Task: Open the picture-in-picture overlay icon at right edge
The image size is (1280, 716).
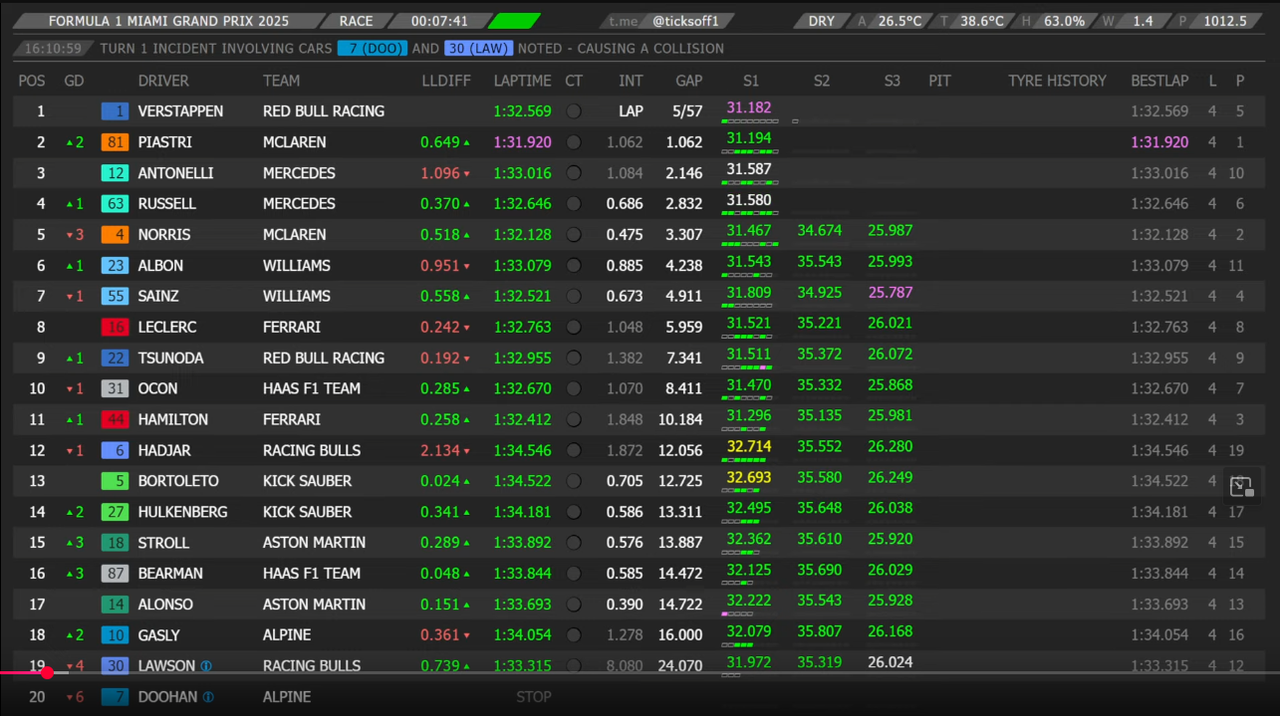Action: (1241, 487)
